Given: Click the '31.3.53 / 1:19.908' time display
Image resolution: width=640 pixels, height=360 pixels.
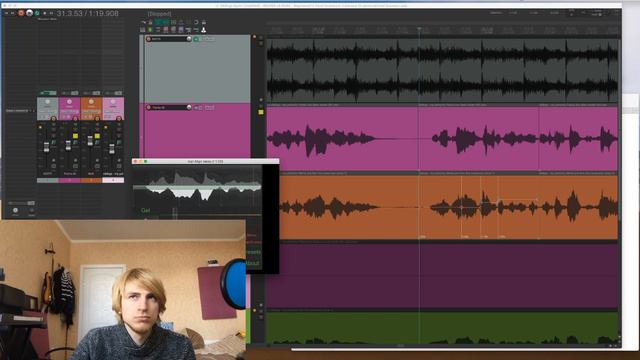Looking at the screenshot, I should [x=88, y=13].
